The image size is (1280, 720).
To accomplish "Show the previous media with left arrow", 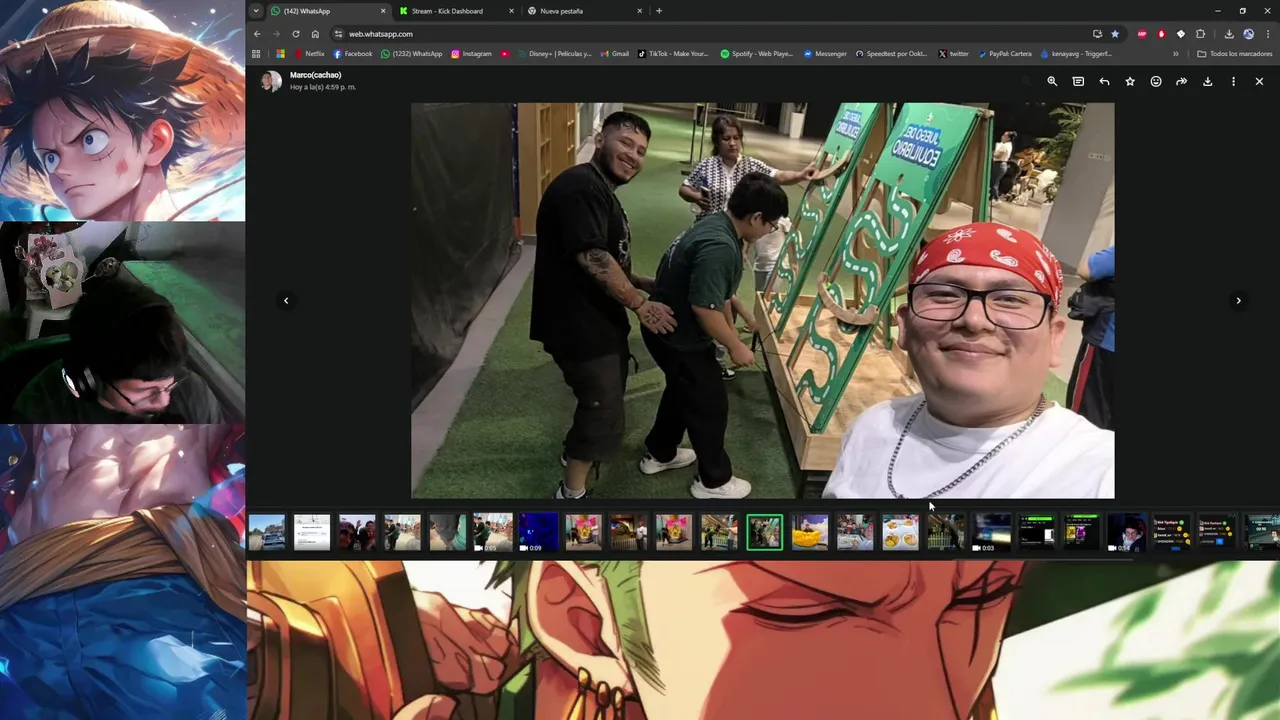I will click(x=286, y=300).
